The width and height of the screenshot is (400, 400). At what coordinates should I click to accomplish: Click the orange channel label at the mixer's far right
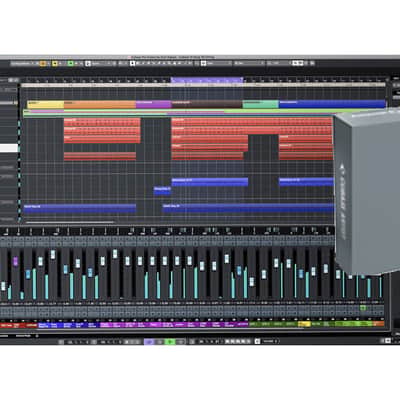click(378, 324)
